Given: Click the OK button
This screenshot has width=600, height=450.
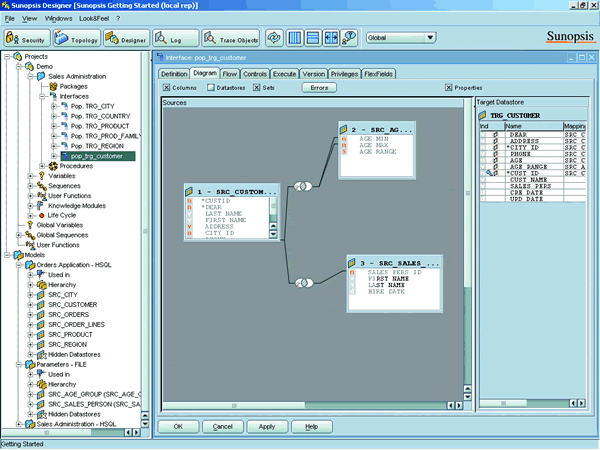Looking at the screenshot, I should coord(178,426).
